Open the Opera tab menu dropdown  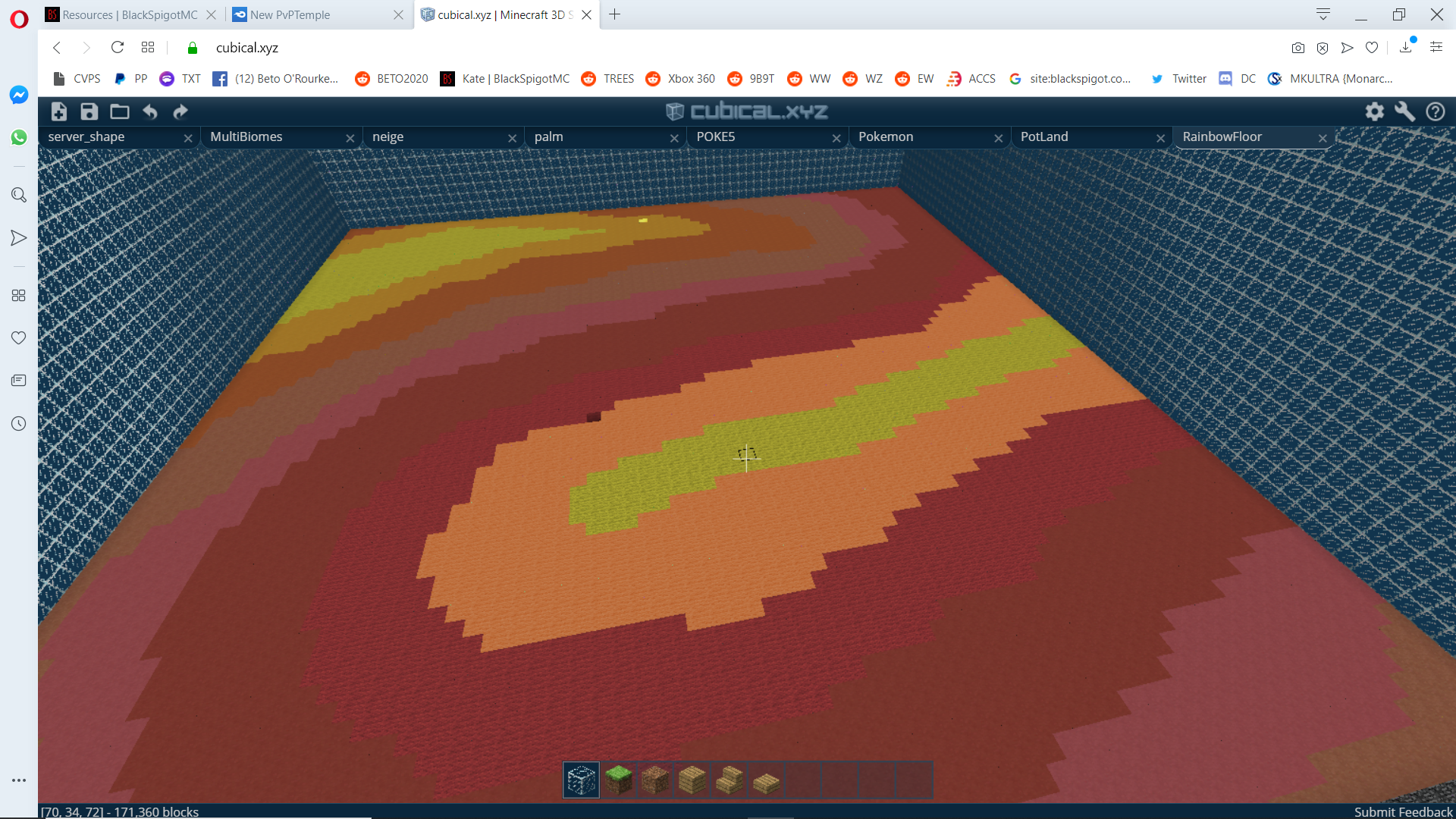click(1323, 14)
